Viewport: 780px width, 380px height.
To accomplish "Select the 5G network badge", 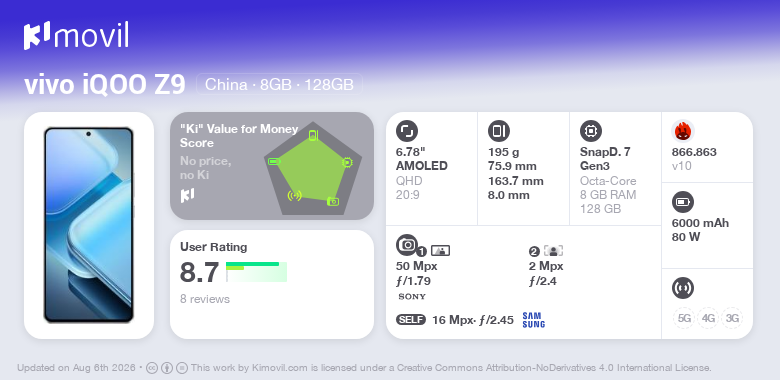I will click(684, 318).
